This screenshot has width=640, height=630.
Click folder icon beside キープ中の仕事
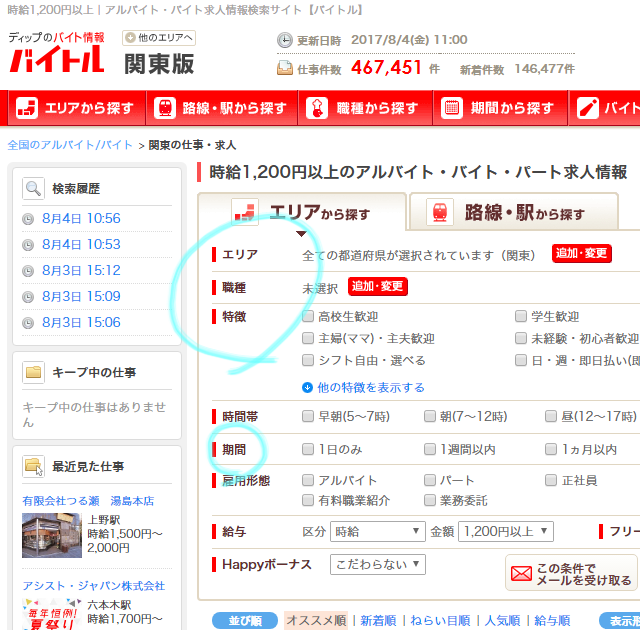33,372
